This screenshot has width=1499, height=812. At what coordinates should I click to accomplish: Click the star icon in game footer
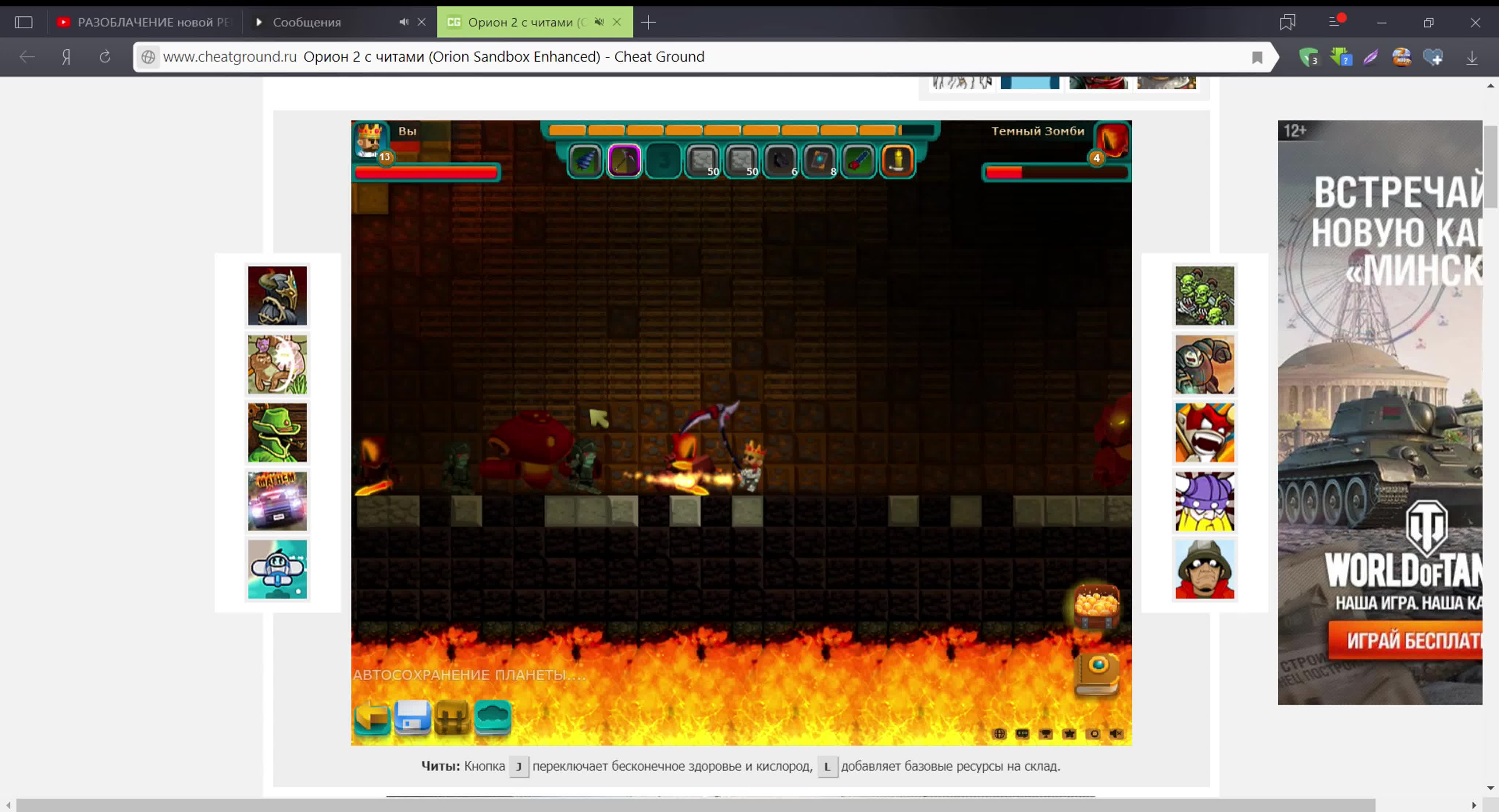1070,734
